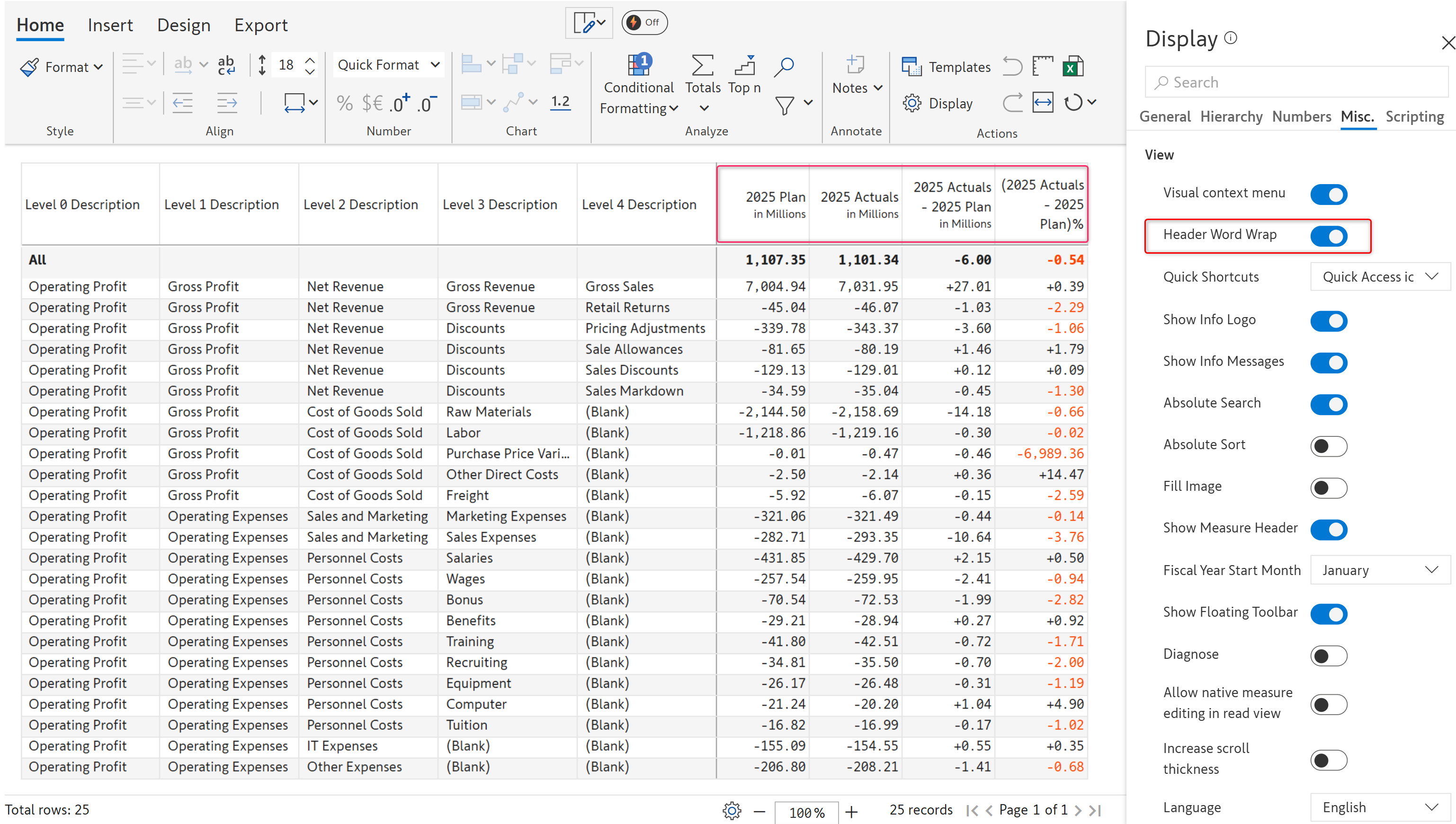Click the magnifier search icon in Analyze

click(x=784, y=66)
